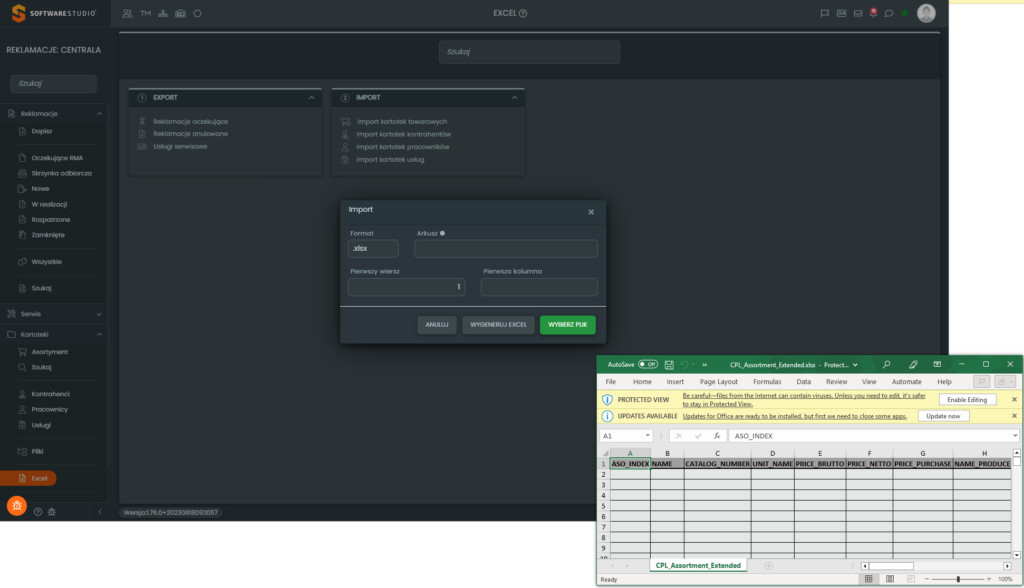The image size is (1024, 588).
Task: Click the Arkusz input field
Action: (505, 249)
